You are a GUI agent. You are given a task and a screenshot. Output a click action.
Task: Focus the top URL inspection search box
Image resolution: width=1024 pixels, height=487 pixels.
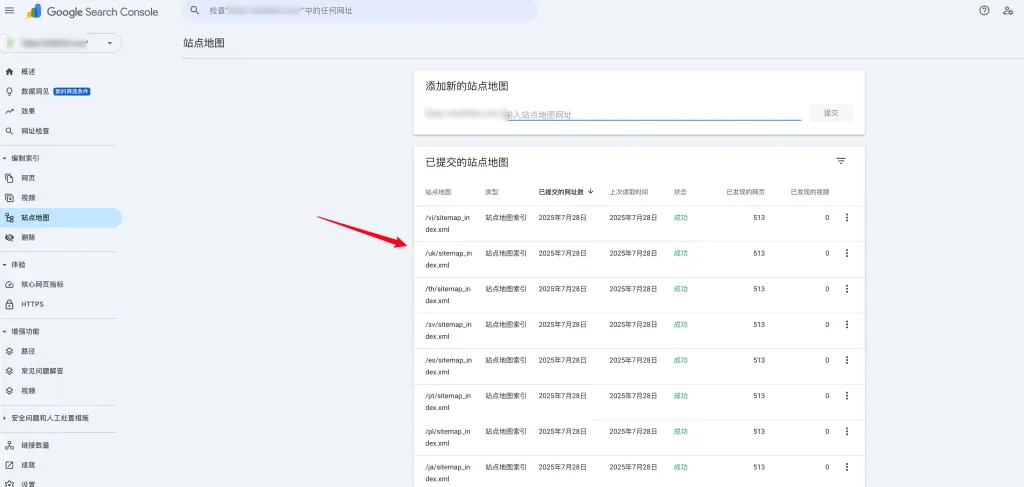(x=359, y=10)
